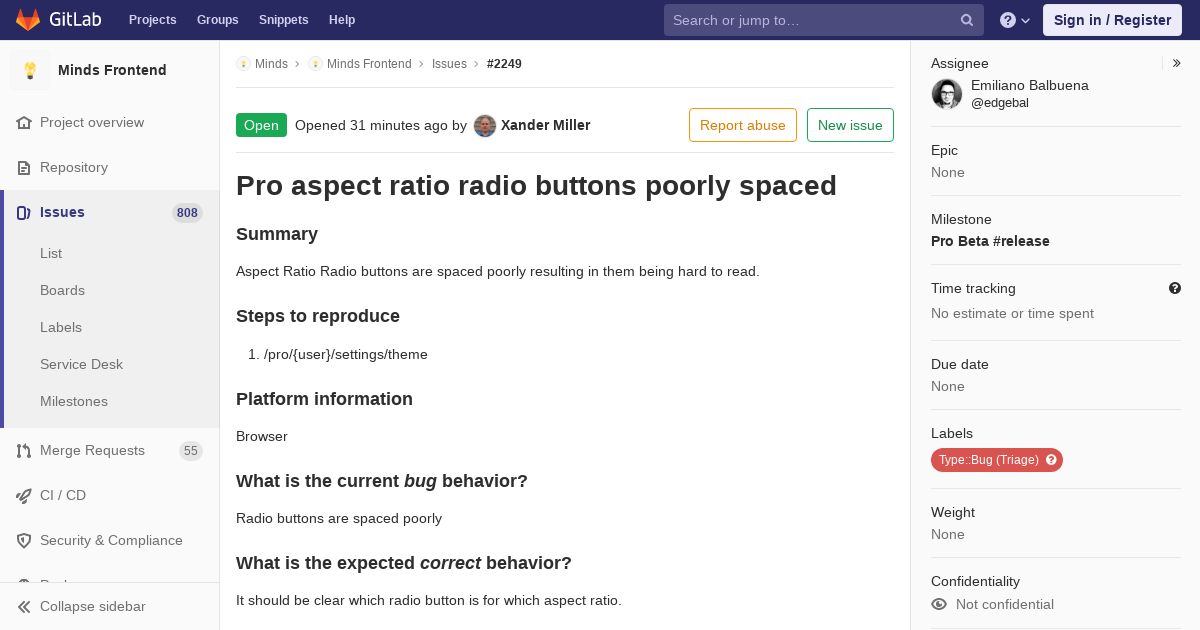
Task: Open Security & Compliance in sidebar
Action: [x=110, y=541]
